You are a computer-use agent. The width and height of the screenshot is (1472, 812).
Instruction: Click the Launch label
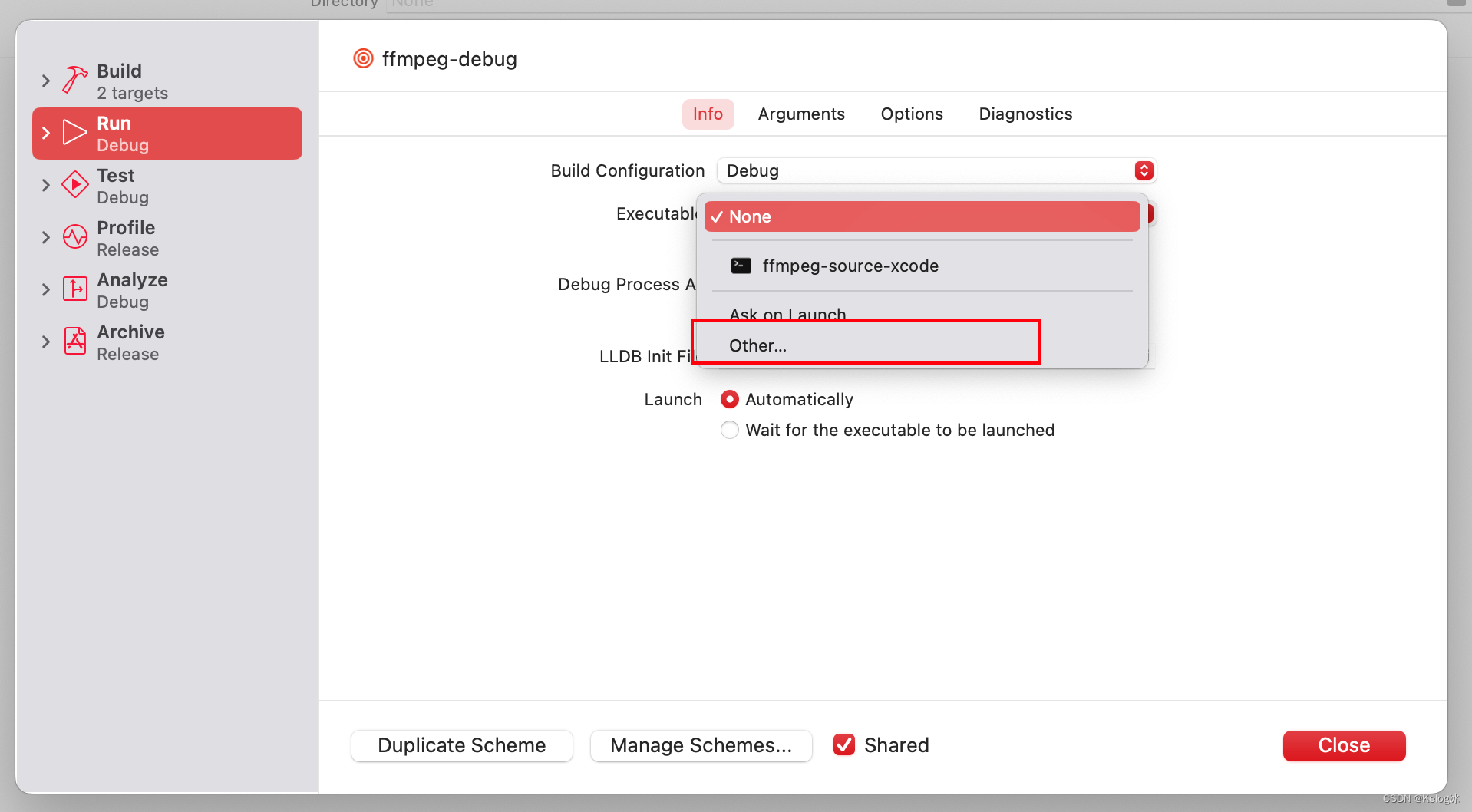(673, 399)
